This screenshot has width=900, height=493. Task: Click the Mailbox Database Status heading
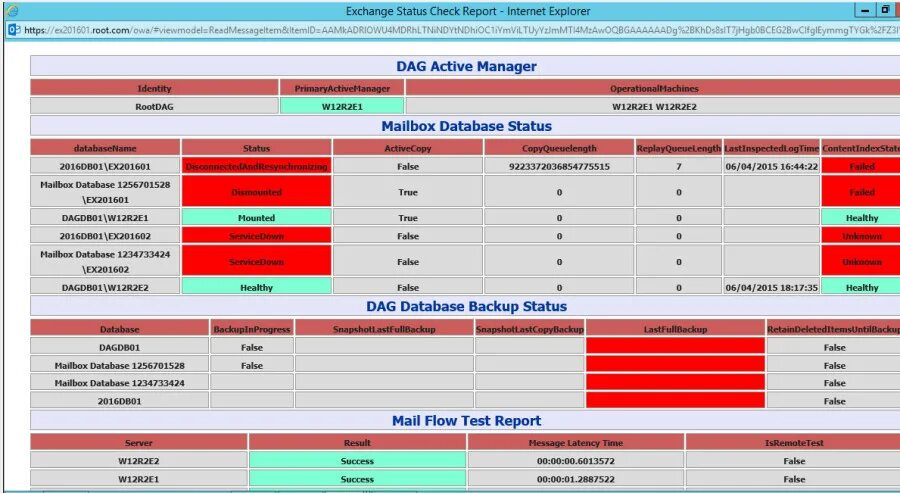(466, 126)
